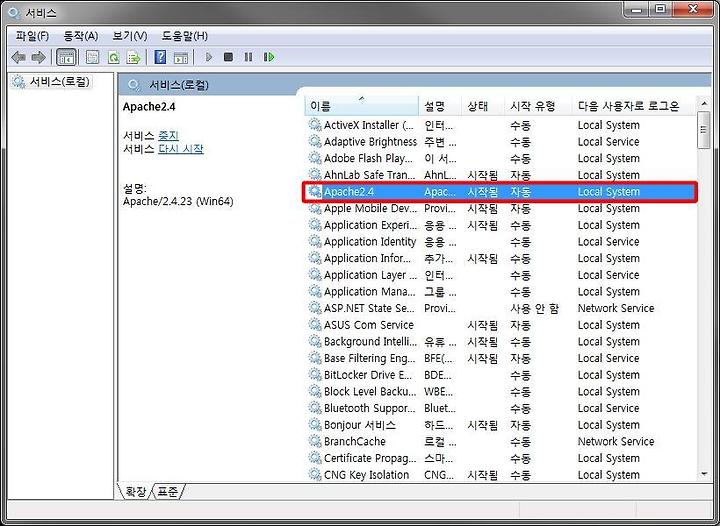Click gear icon of CNG Key Isolation row

(315, 474)
